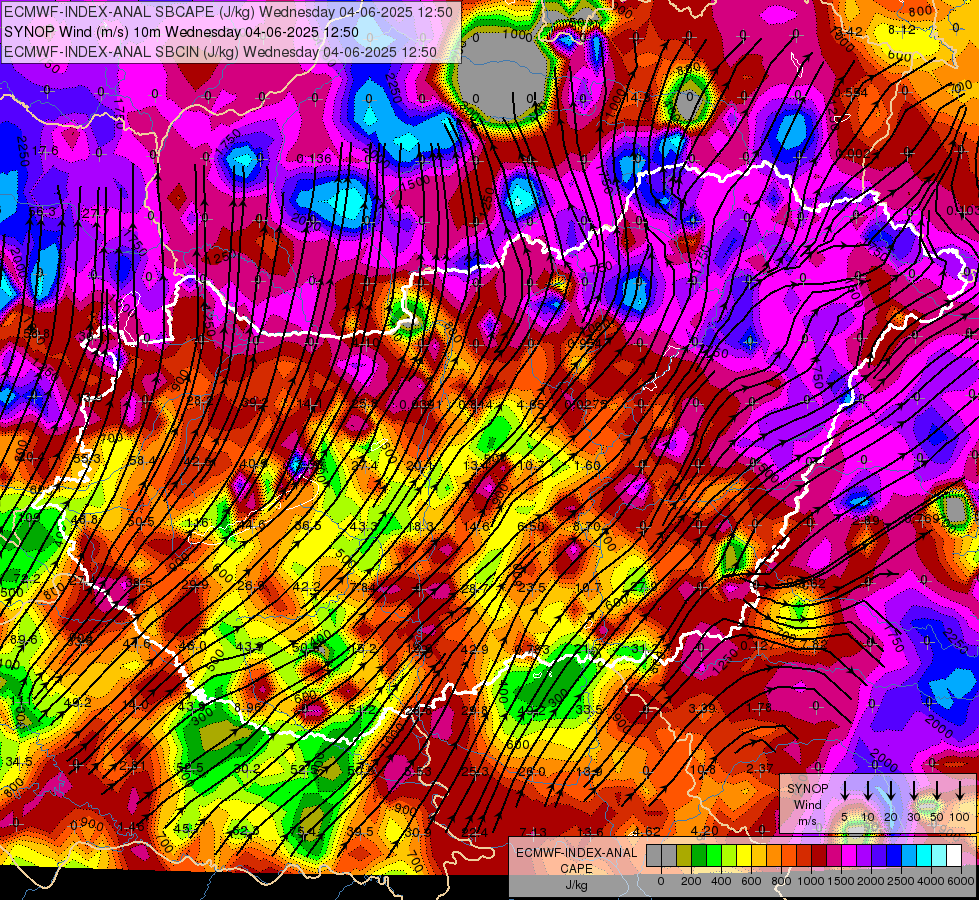Click the SBCIN title line
Image resolution: width=979 pixels, height=900 pixels.
pyautogui.click(x=220, y=52)
